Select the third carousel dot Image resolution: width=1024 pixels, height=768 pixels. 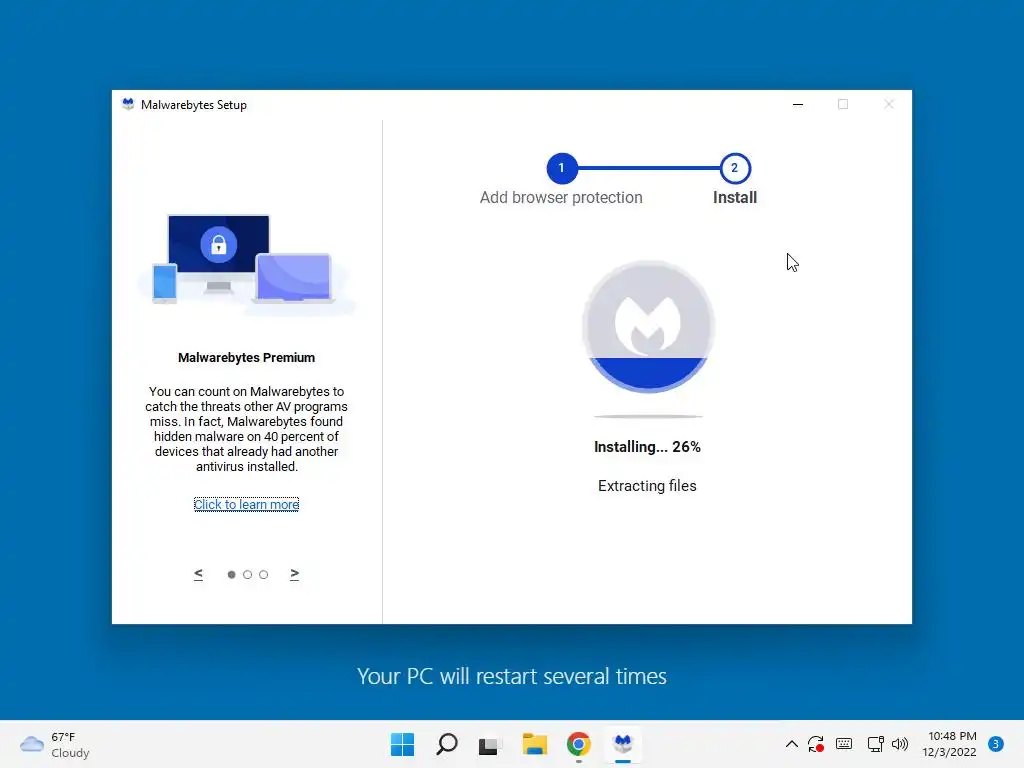(x=263, y=575)
